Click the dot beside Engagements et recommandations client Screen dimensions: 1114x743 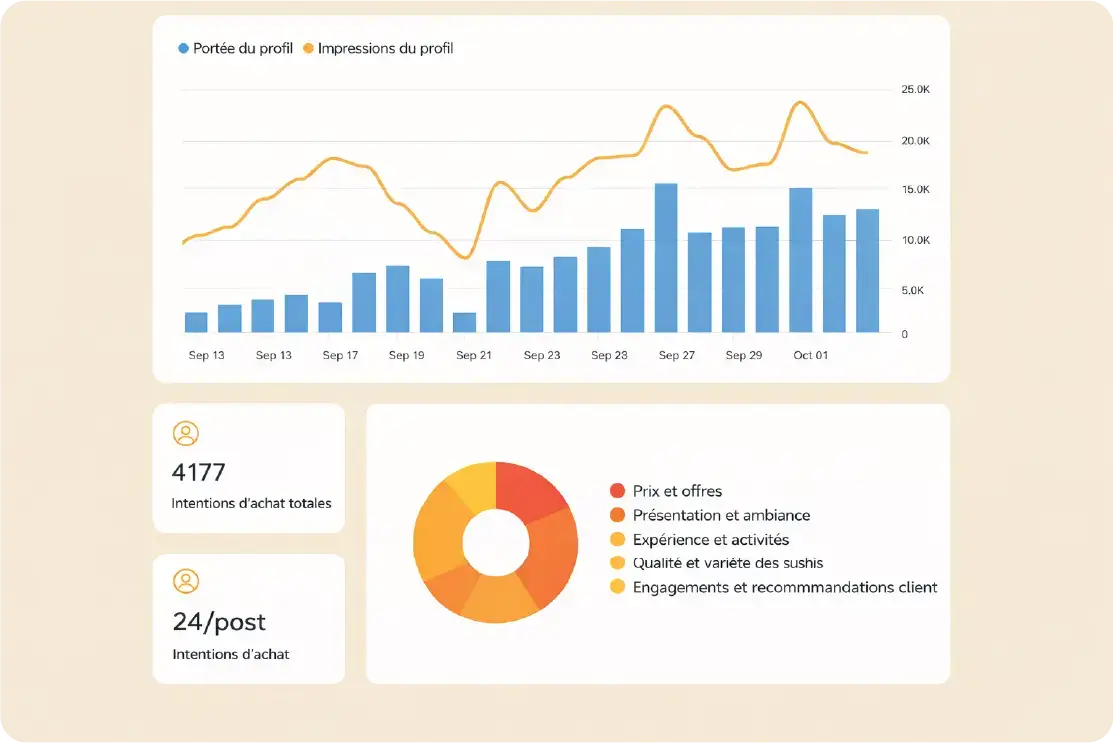617,587
